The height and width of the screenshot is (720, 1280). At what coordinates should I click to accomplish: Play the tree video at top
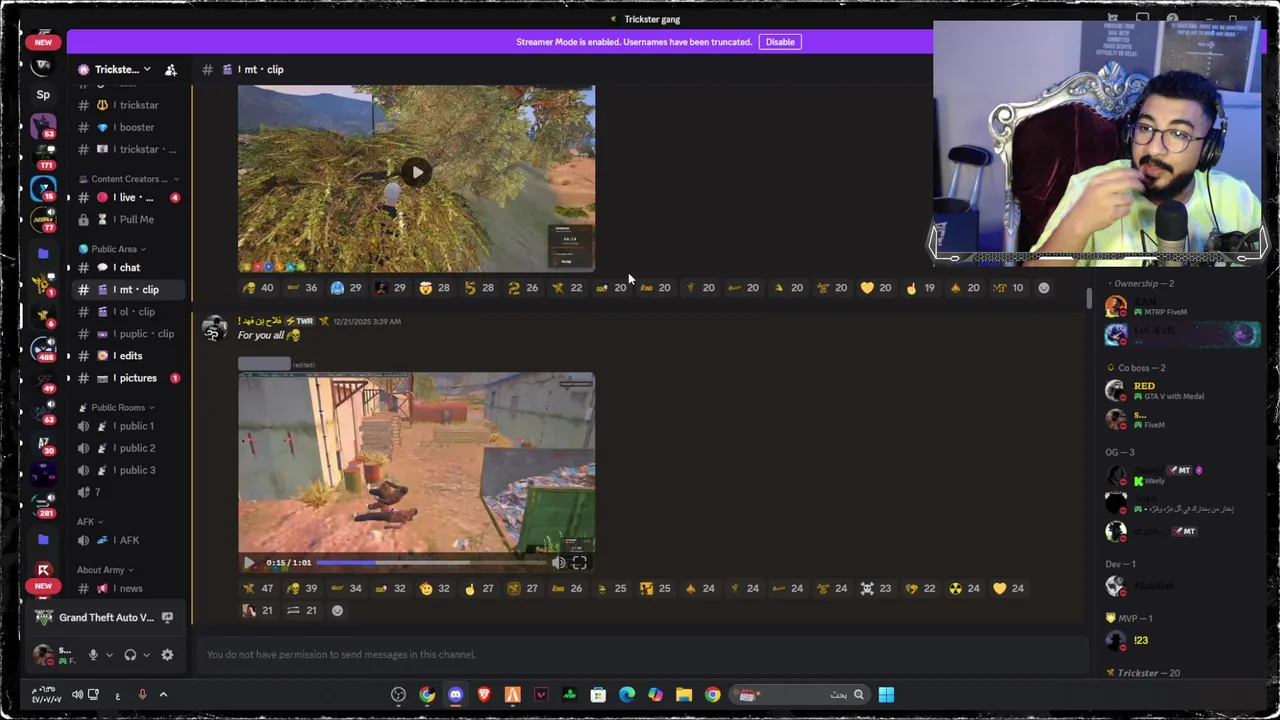[x=417, y=172]
